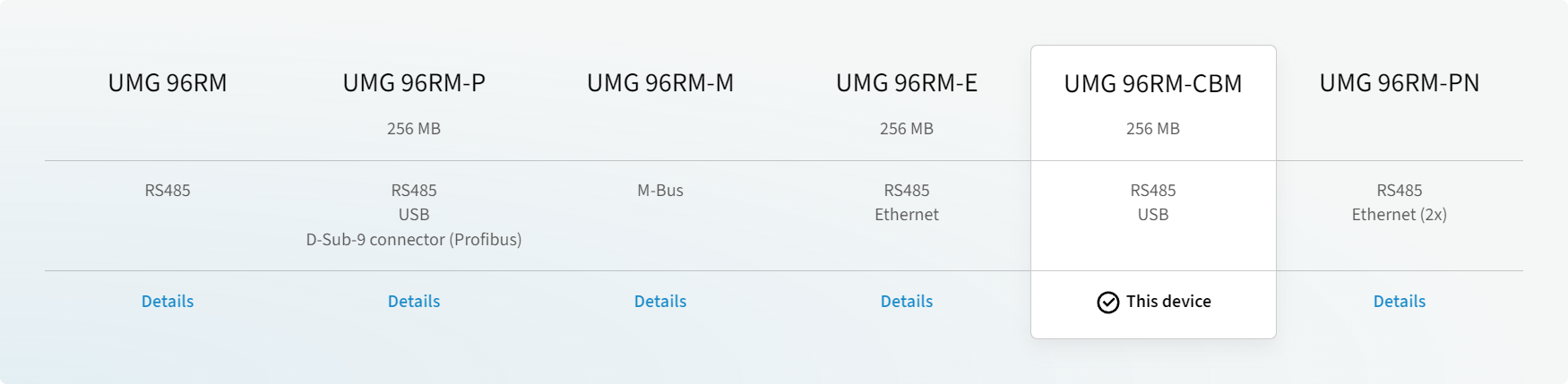Select the UMG 96RM-P heading
This screenshot has width=1568, height=384.
414,83
